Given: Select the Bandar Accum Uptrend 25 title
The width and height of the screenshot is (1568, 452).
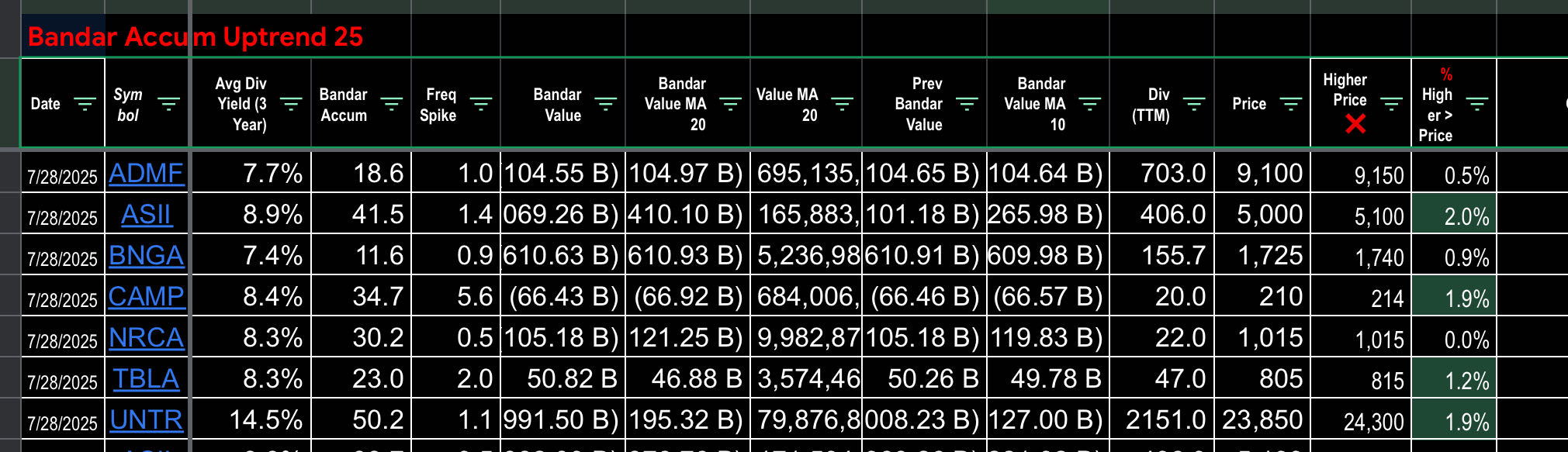Looking at the screenshot, I should click(x=196, y=36).
